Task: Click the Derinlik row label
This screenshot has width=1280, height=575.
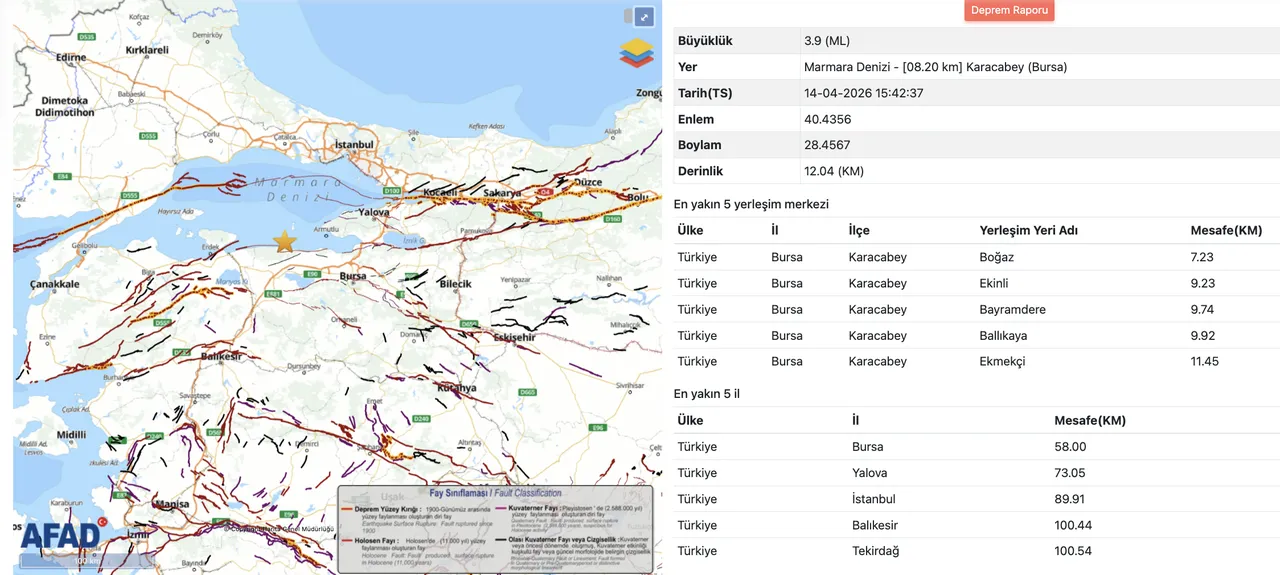Action: (700, 171)
